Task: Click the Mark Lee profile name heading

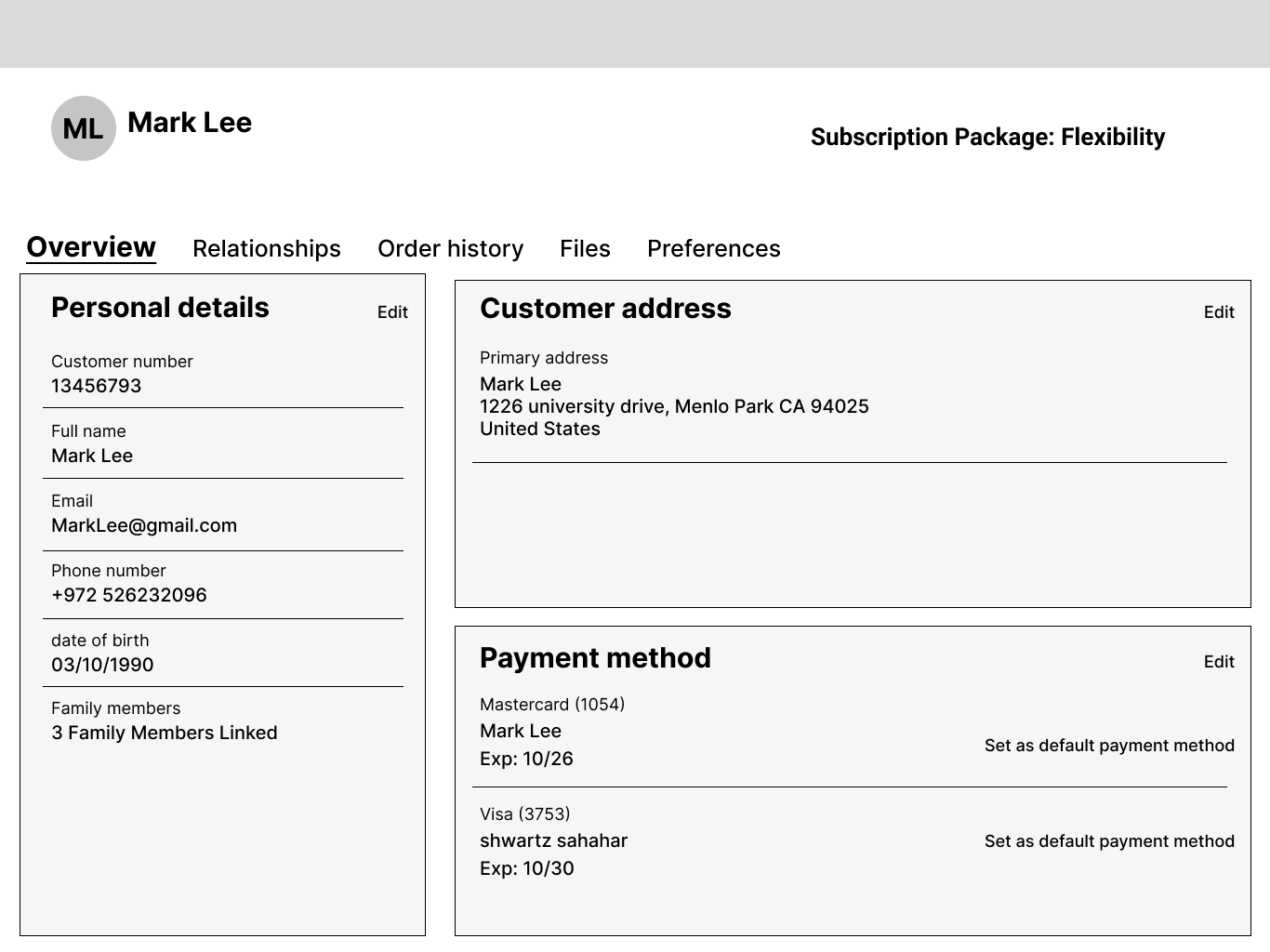Action: coord(190,123)
